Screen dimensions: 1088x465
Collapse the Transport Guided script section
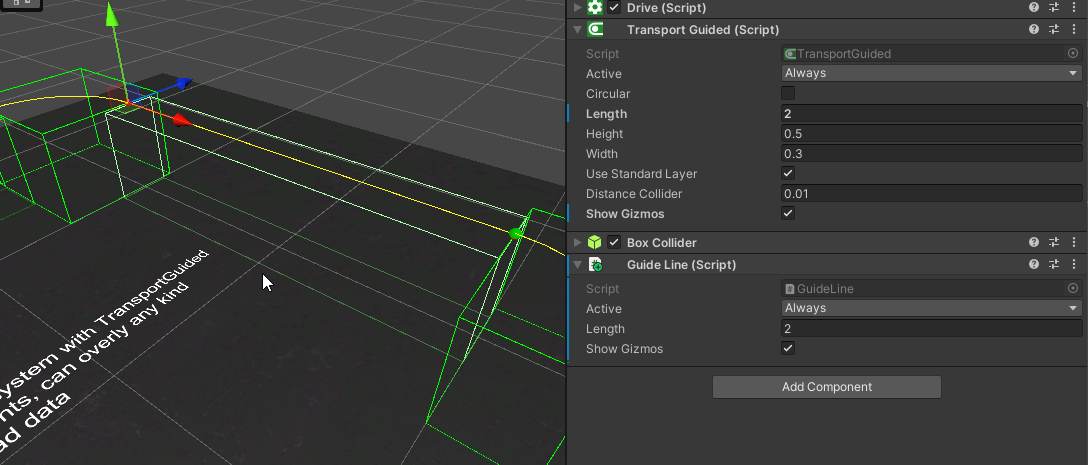[577, 30]
